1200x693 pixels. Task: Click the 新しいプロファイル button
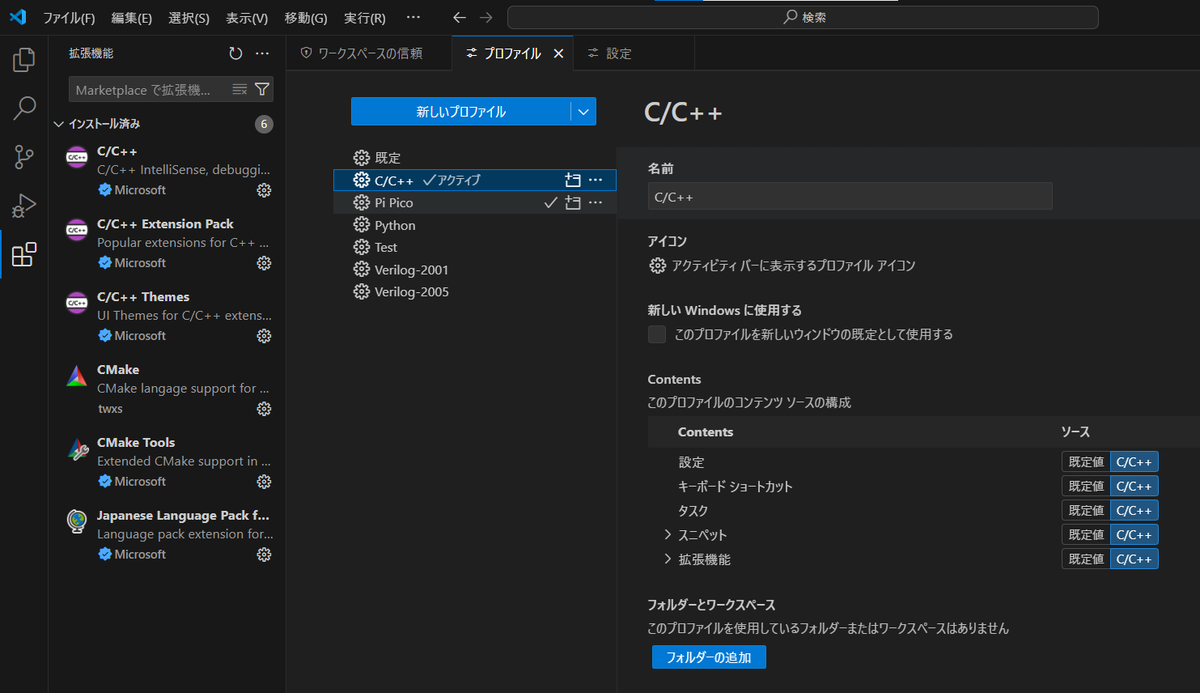click(x=461, y=112)
